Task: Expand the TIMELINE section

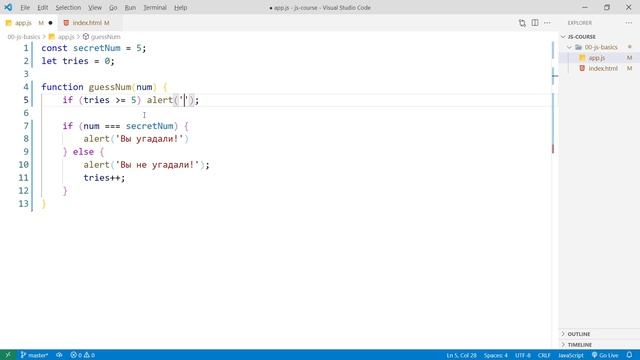Action: pyautogui.click(x=579, y=345)
